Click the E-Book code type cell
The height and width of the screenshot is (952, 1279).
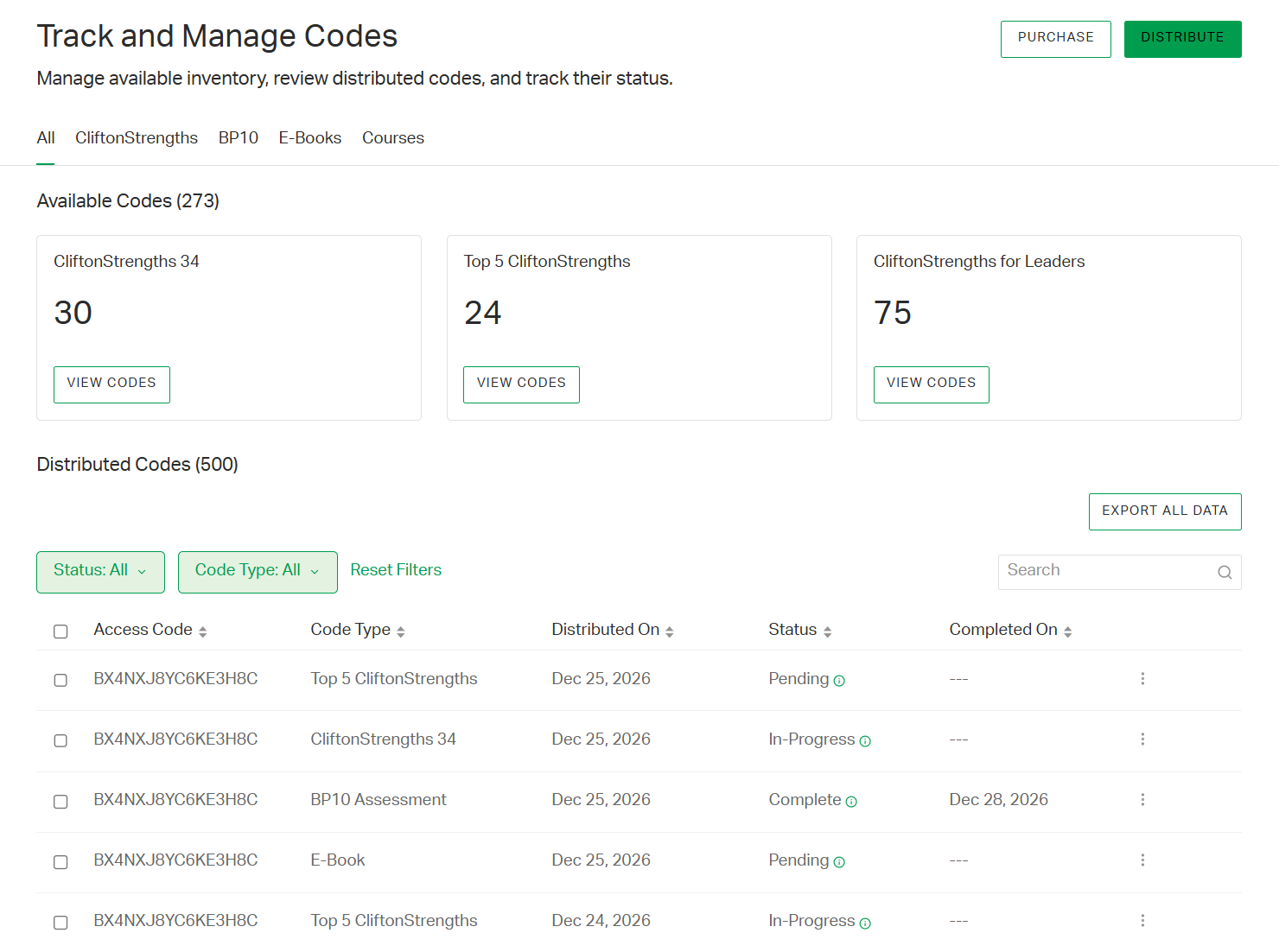[x=338, y=860]
